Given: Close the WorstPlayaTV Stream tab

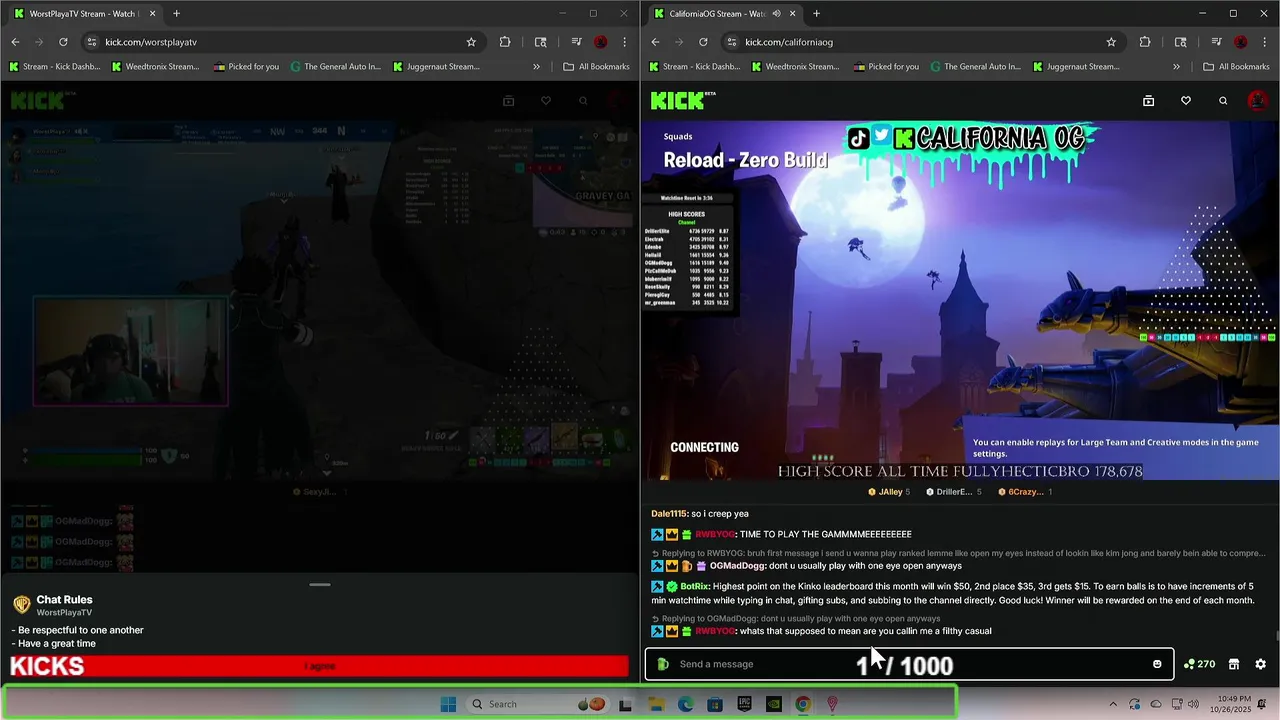Looking at the screenshot, I should 153,14.
